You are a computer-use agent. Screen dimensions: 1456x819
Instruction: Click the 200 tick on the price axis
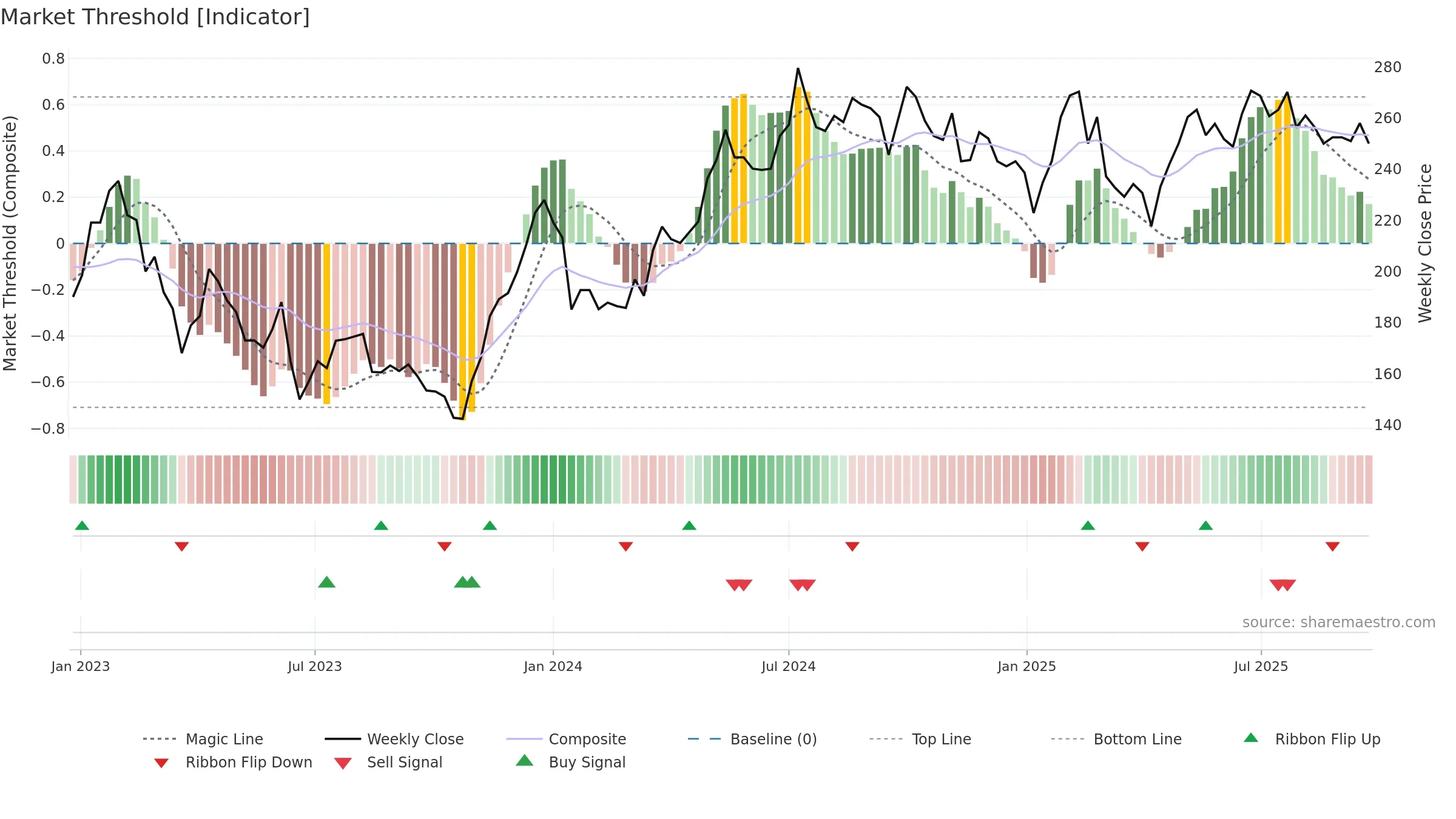click(x=1387, y=272)
